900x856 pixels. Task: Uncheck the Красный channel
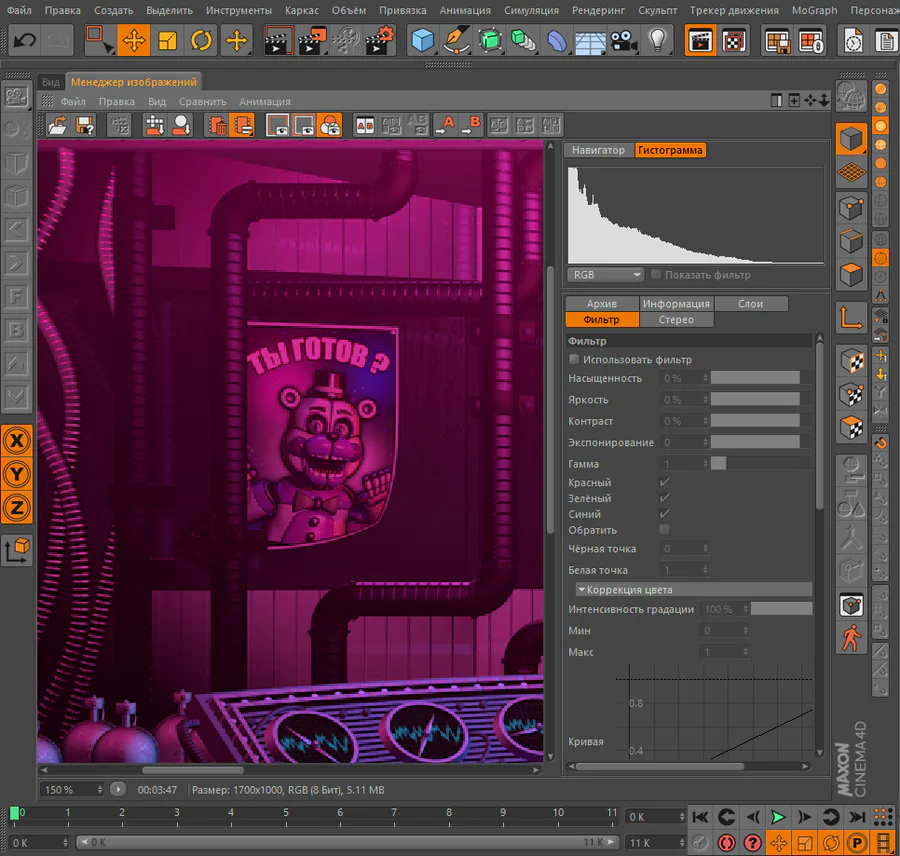(665, 482)
